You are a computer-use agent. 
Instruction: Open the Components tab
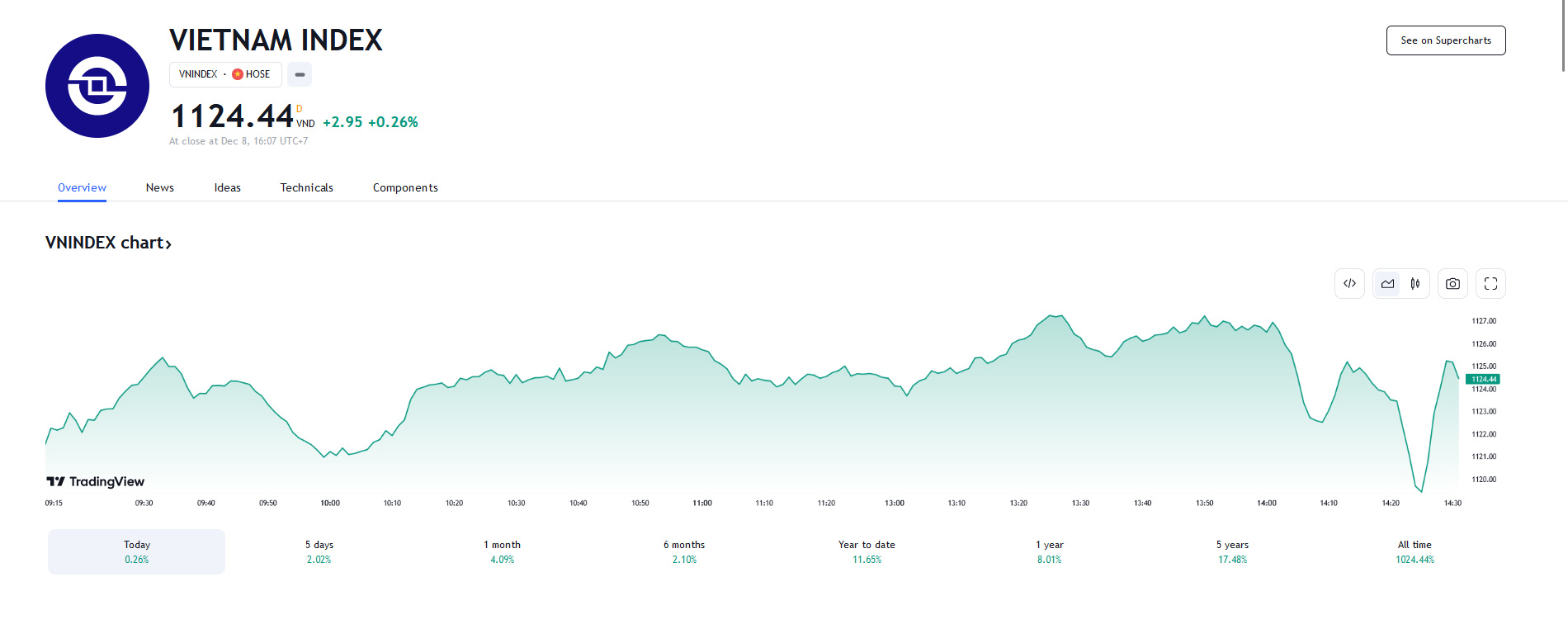pos(405,187)
